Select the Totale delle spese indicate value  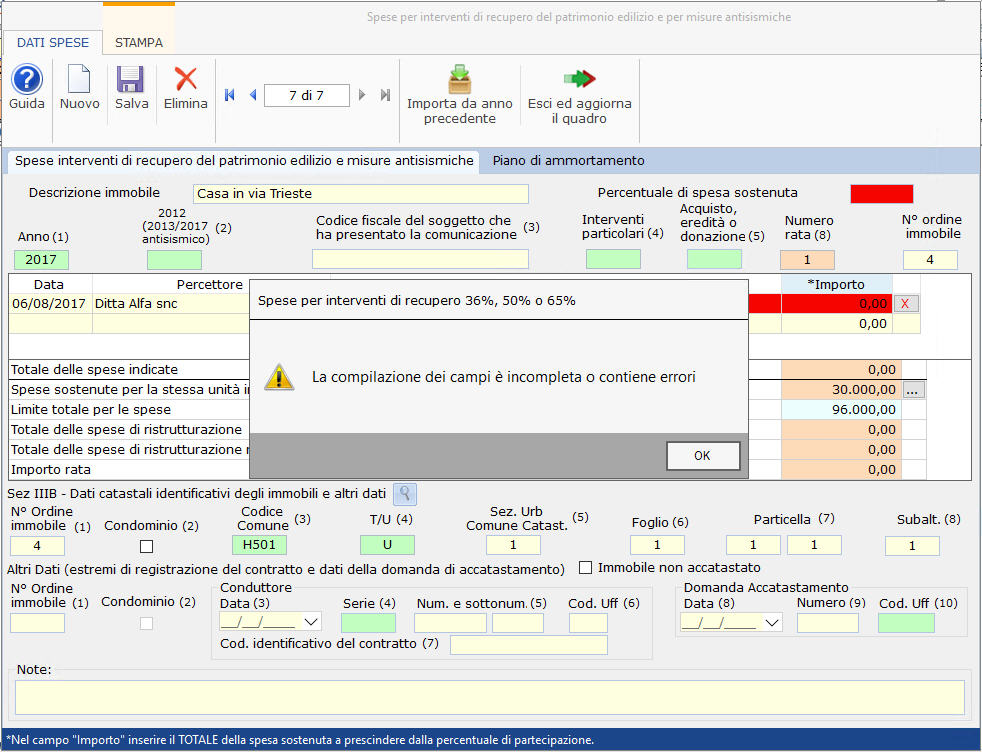841,370
